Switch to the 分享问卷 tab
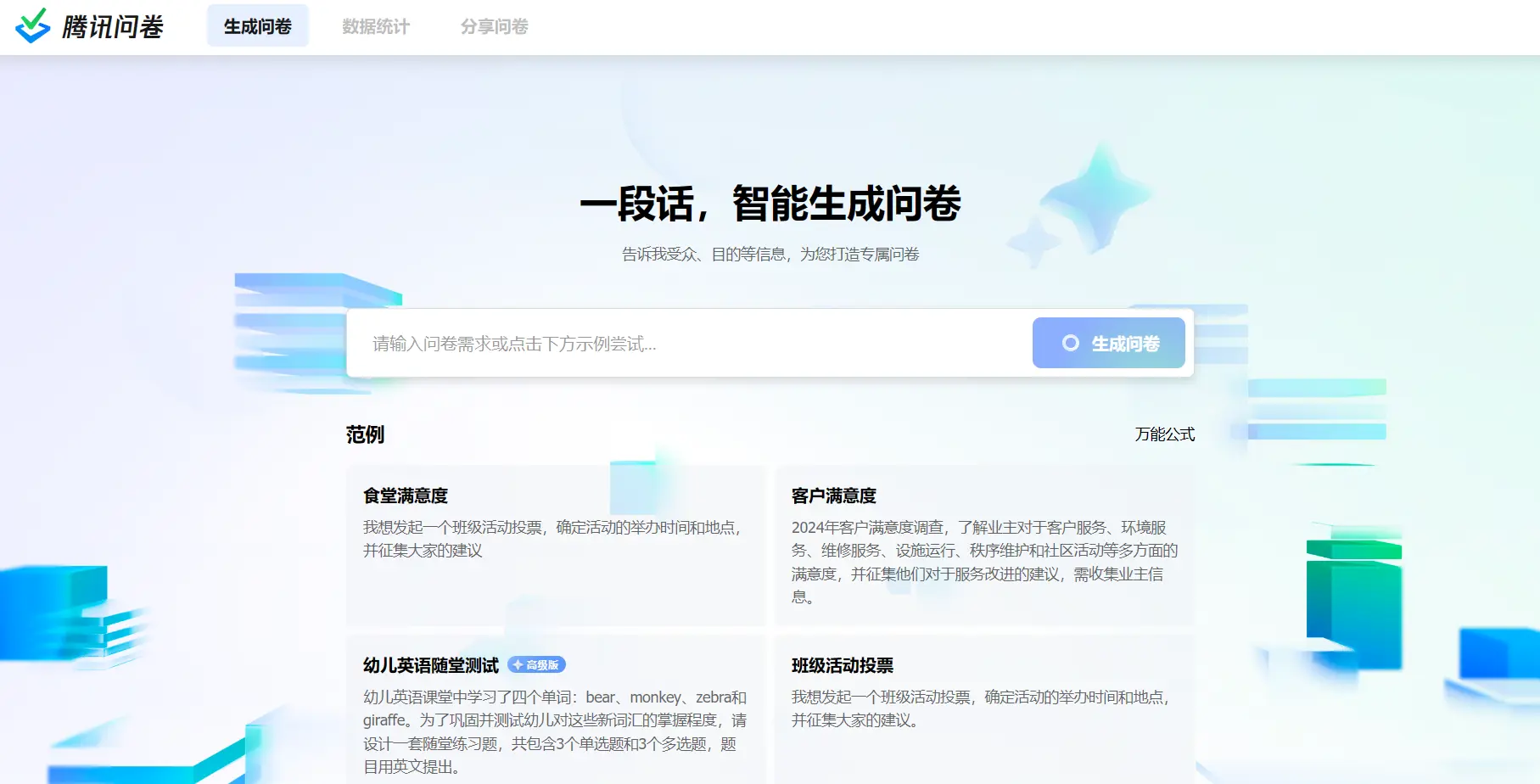Image resolution: width=1540 pixels, height=784 pixels. (x=494, y=26)
